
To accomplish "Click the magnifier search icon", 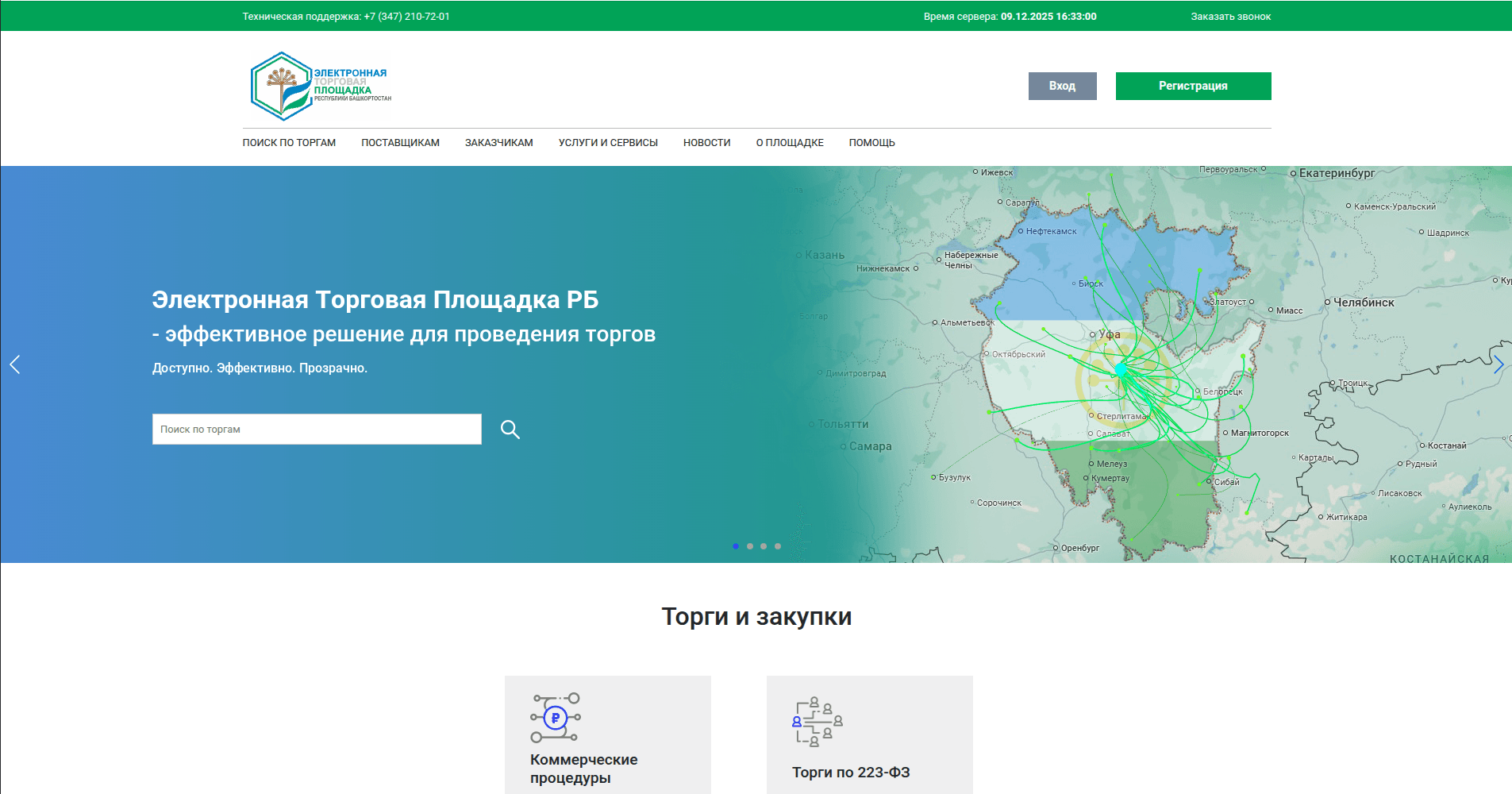I will pyautogui.click(x=510, y=430).
